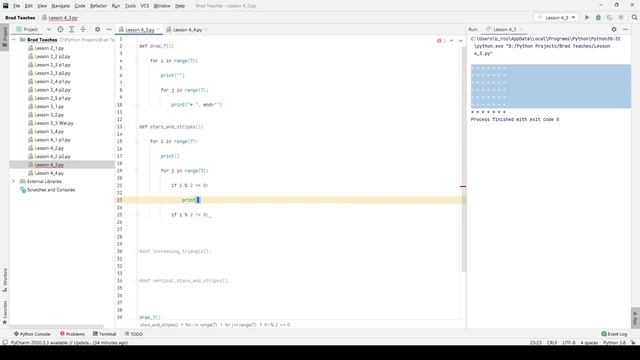Open run configuration dropdown Lesson 4_3
Image resolution: width=640 pixels, height=360 pixels.
[x=556, y=18]
